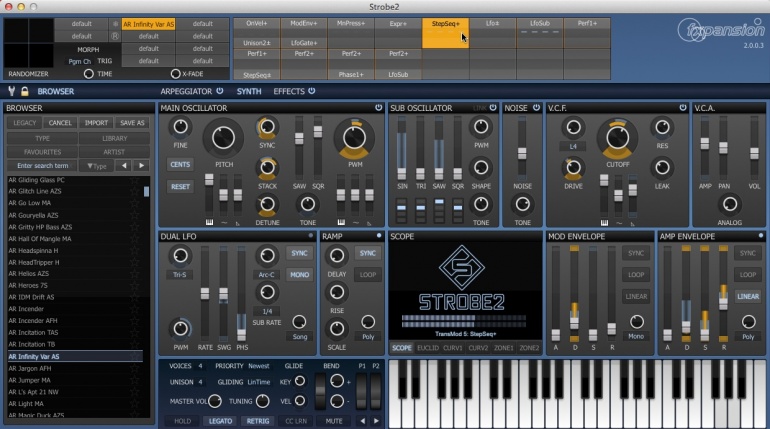Image resolution: width=770 pixels, height=429 pixels.
Task: Click the lock icon beside BROWSER
Action: click(x=24, y=91)
